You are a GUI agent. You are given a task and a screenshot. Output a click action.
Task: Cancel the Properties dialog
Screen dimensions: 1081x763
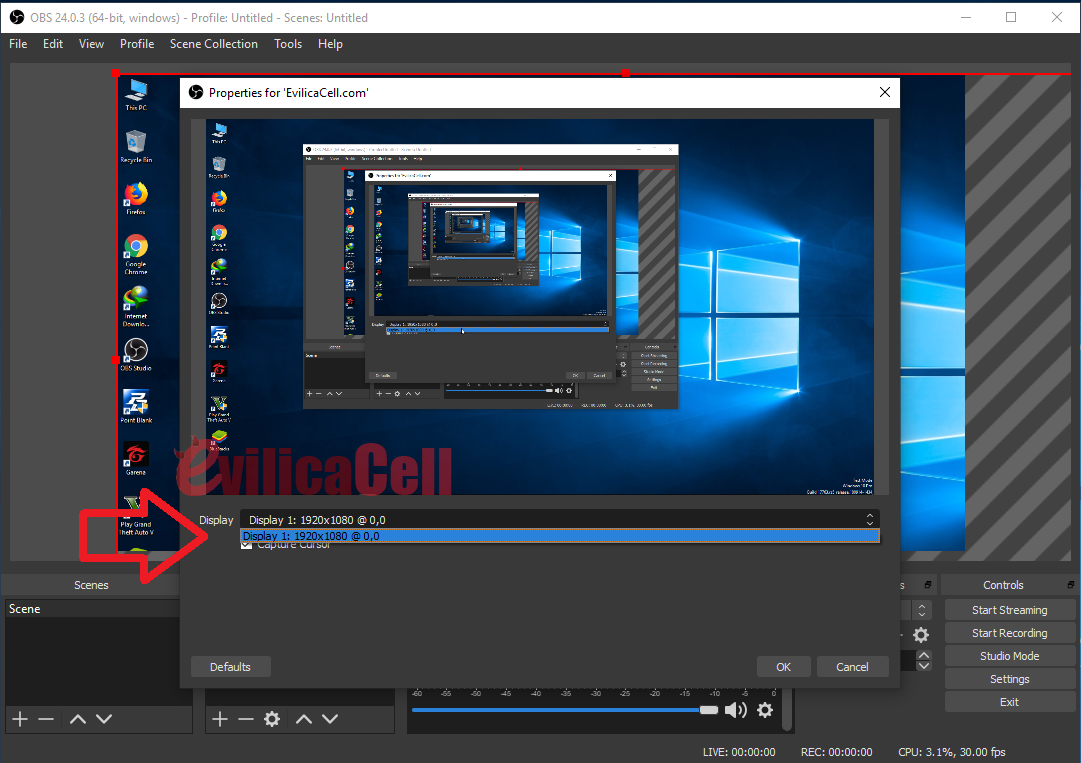tap(852, 667)
